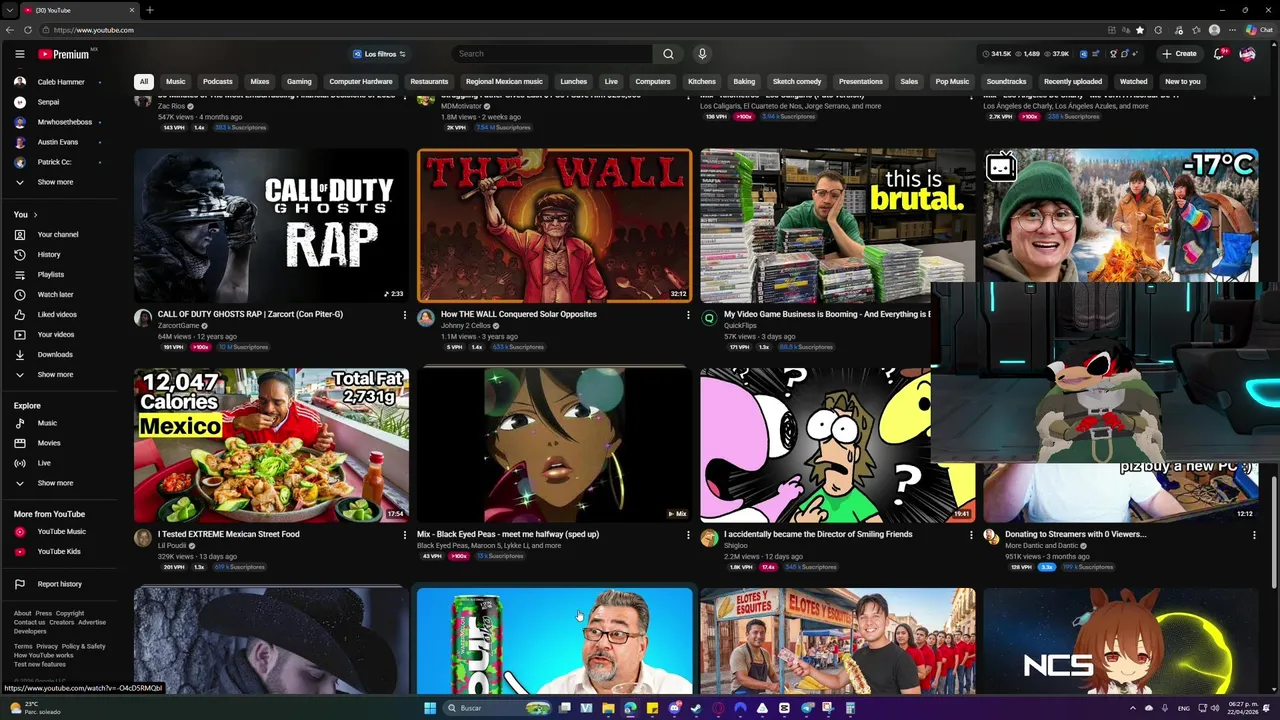
Task: Open Steam from the taskbar
Action: click(x=696, y=708)
